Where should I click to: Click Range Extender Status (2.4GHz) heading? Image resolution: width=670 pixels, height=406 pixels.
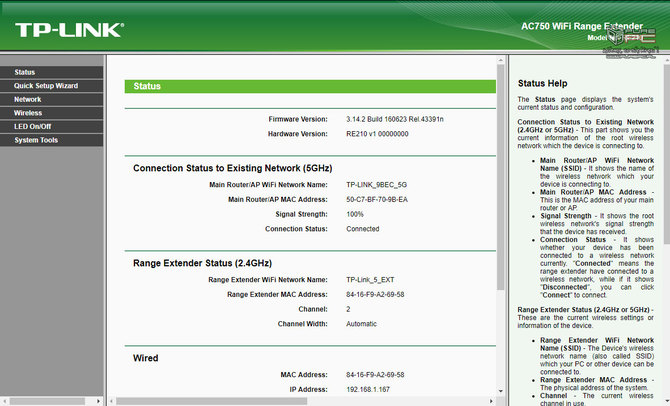tap(203, 263)
